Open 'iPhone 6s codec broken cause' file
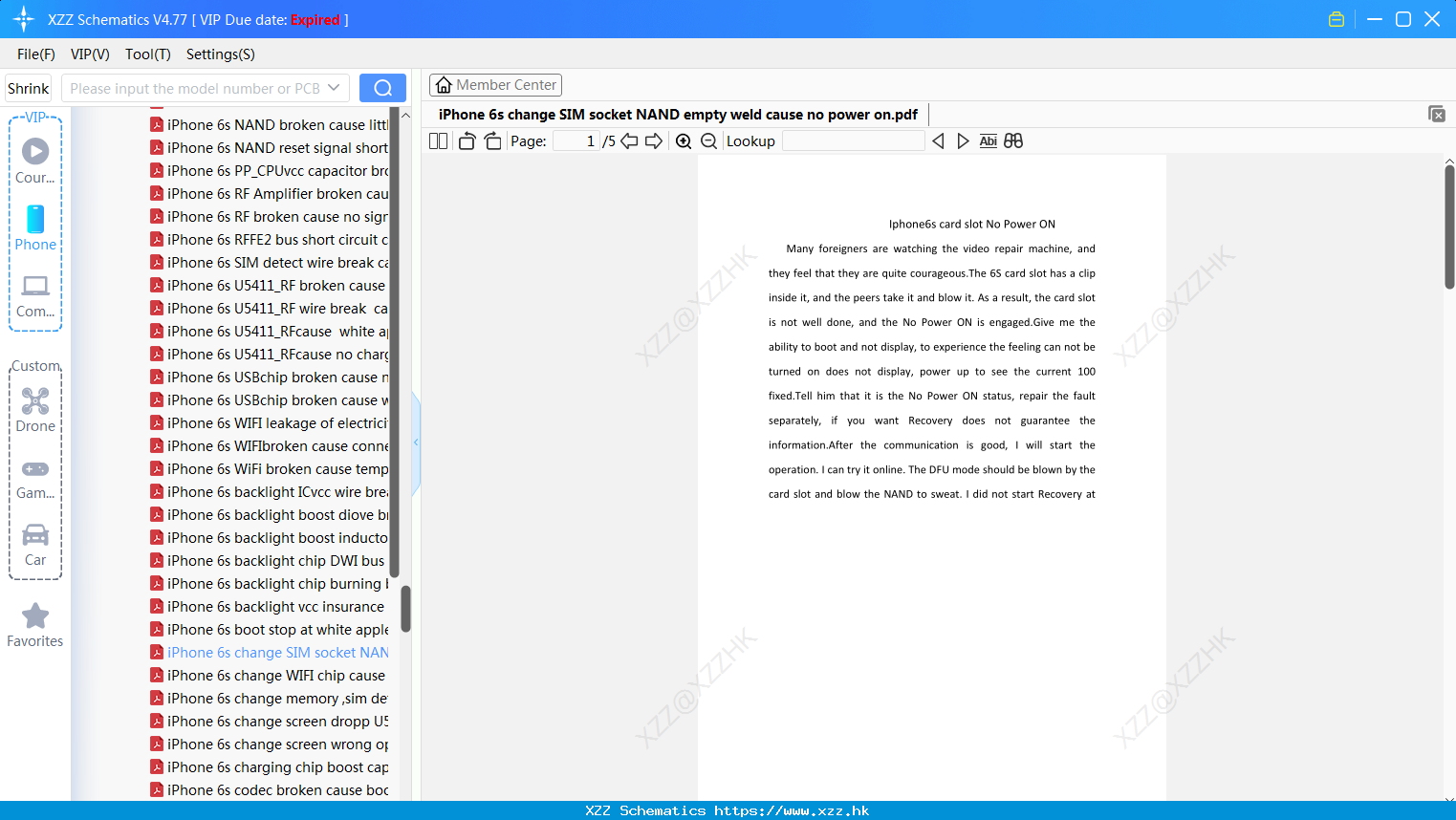Image resolution: width=1456 pixels, height=820 pixels. pos(270,790)
